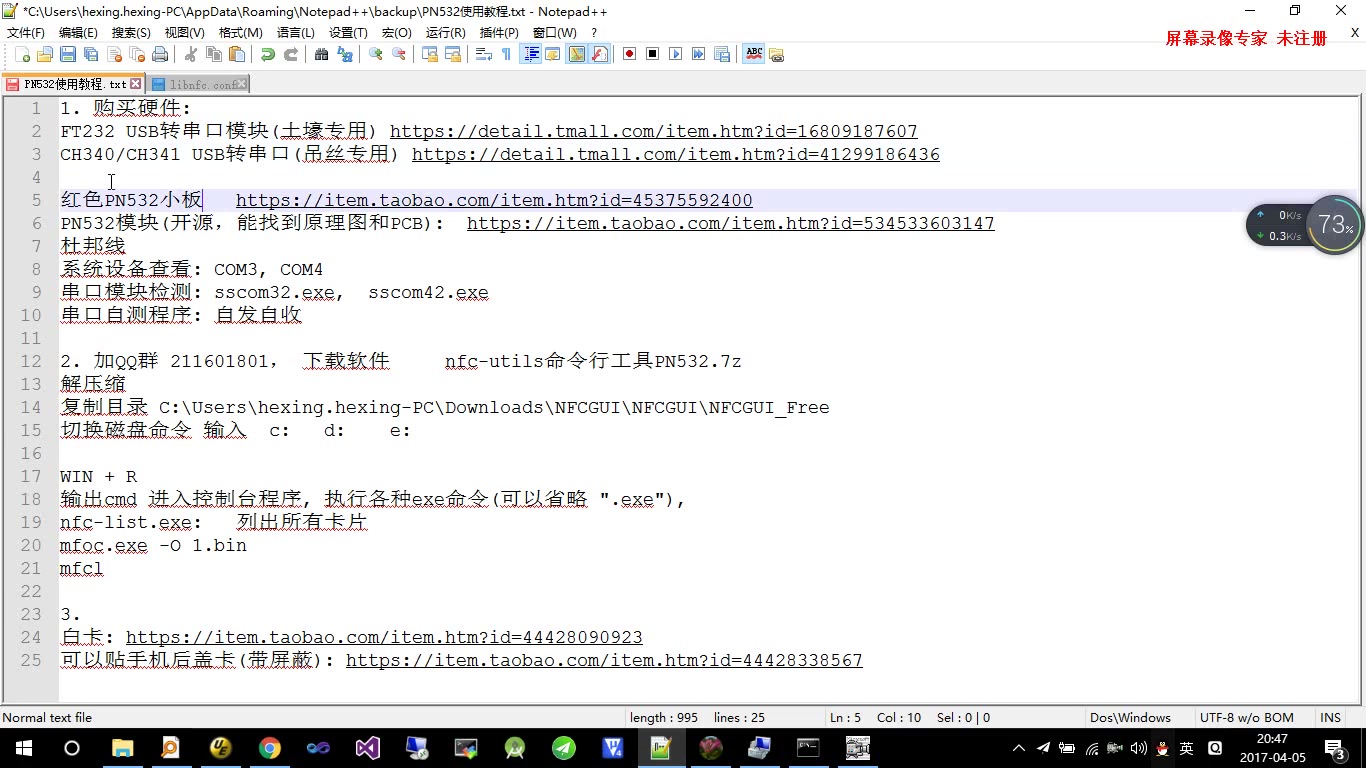Open Visual Studio from the taskbar
The image size is (1366, 768).
pos(367,748)
